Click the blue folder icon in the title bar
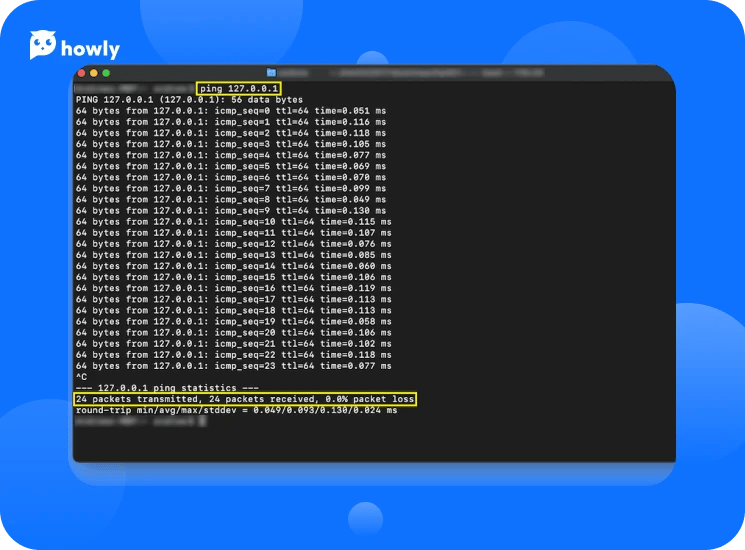The height and width of the screenshot is (550, 745). (x=271, y=73)
